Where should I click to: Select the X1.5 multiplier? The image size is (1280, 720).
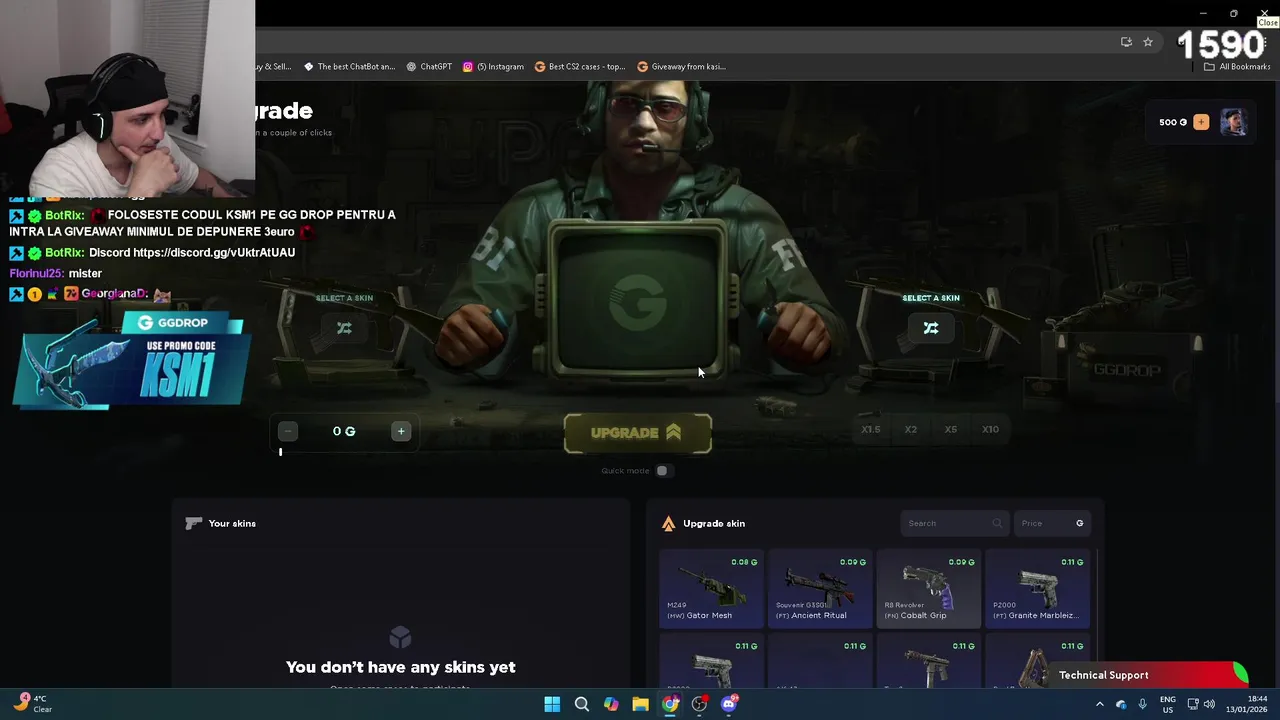[871, 430]
